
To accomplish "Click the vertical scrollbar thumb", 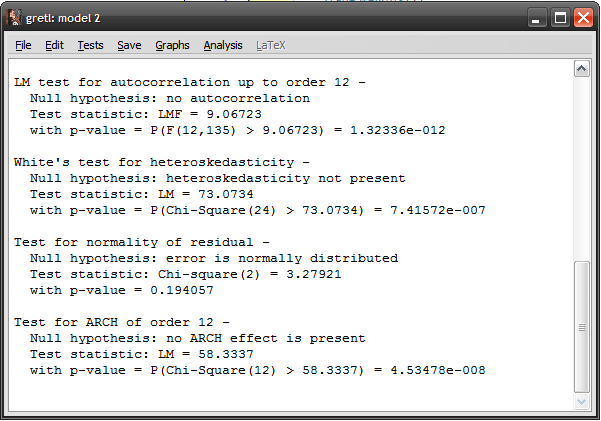I will click(x=580, y=326).
